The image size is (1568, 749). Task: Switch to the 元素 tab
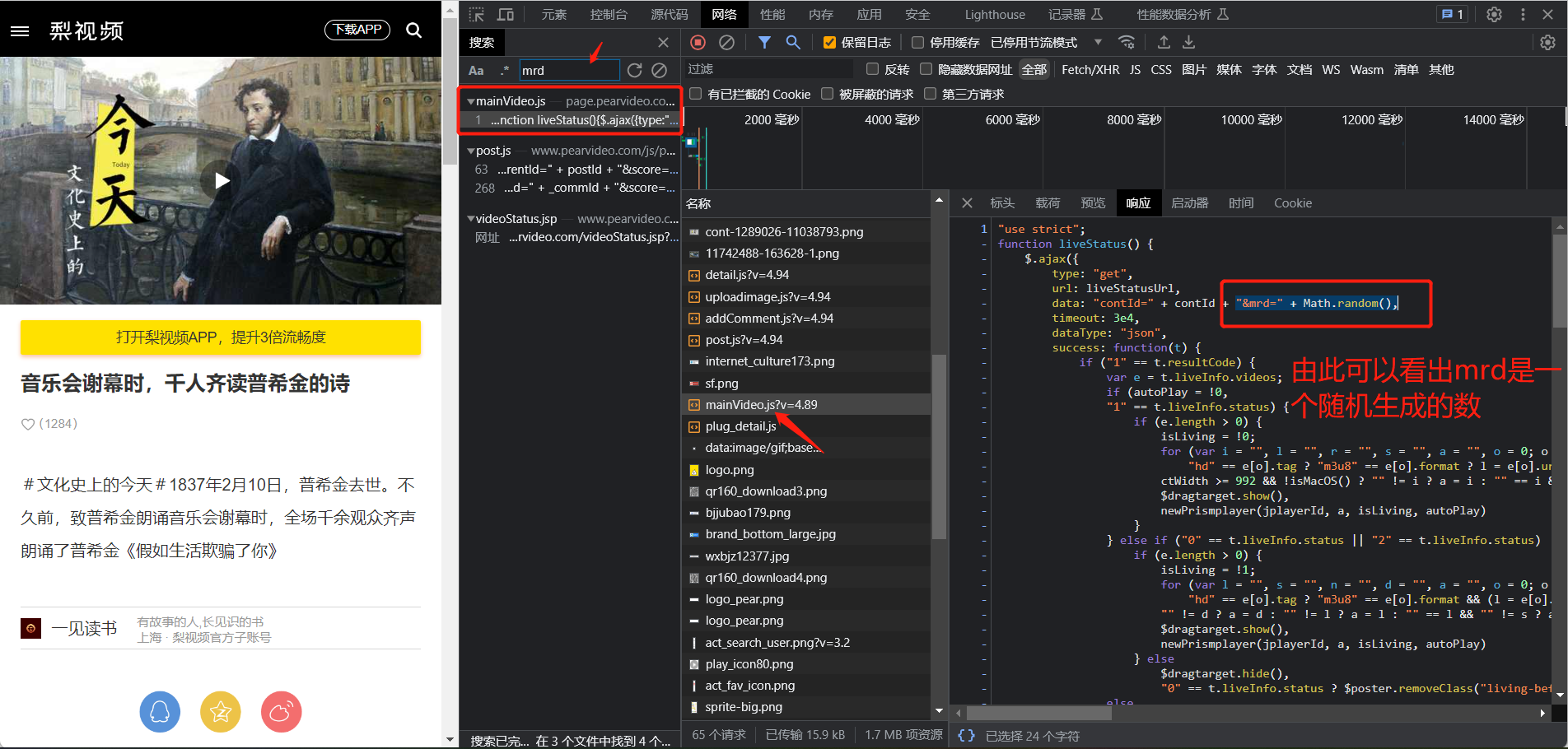point(554,15)
